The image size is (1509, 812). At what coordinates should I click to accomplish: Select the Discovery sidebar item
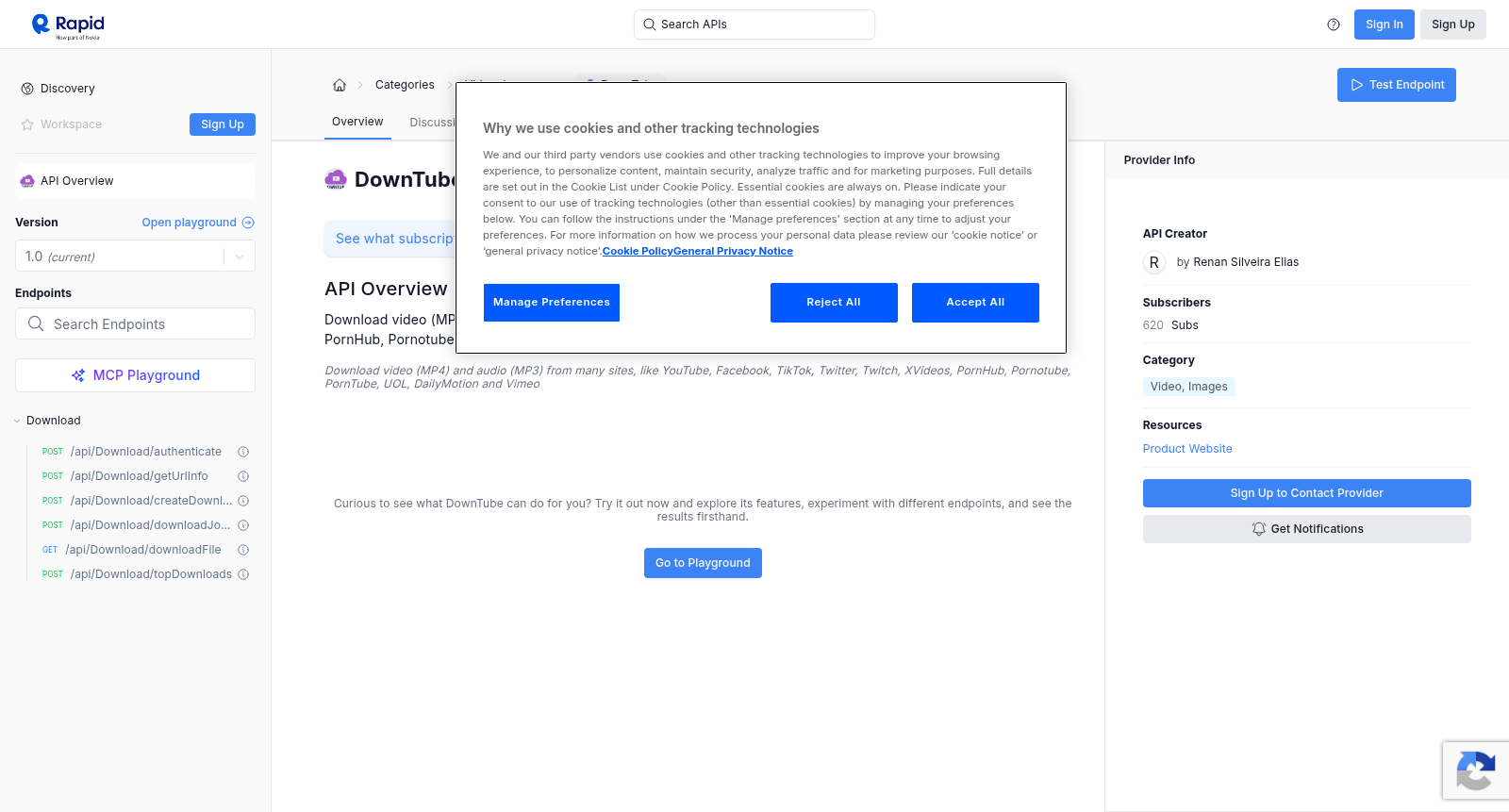pyautogui.click(x=135, y=89)
